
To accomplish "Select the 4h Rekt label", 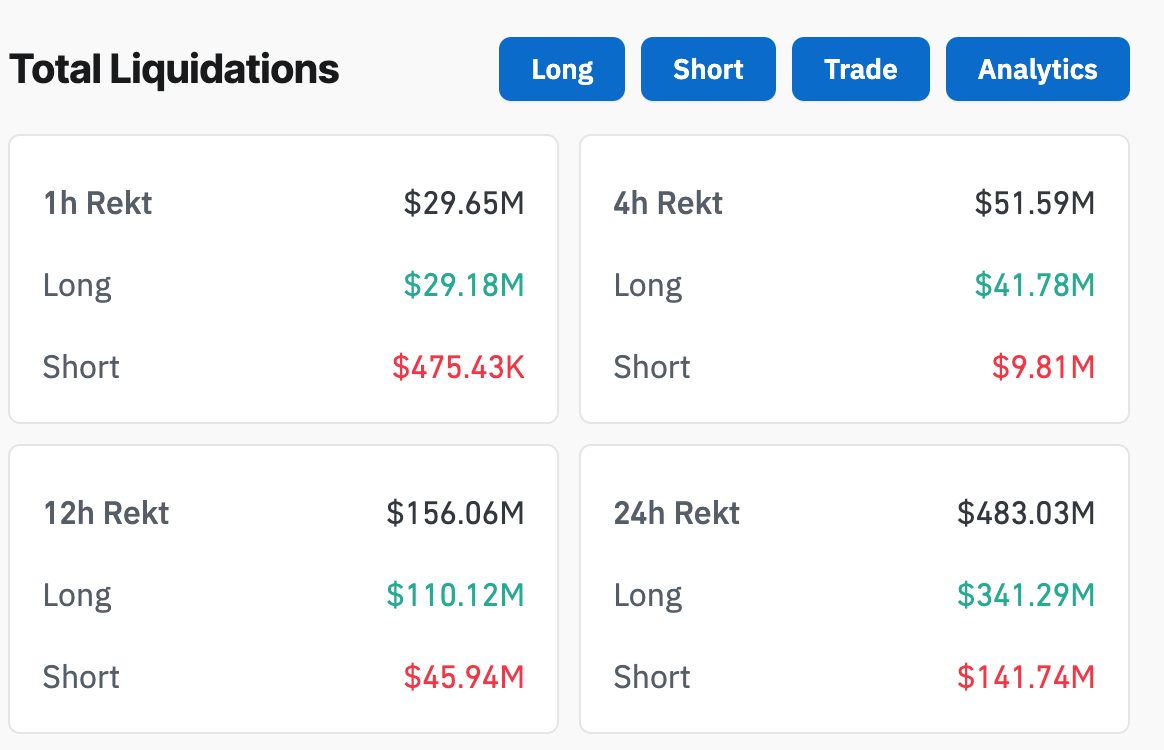I will (668, 203).
